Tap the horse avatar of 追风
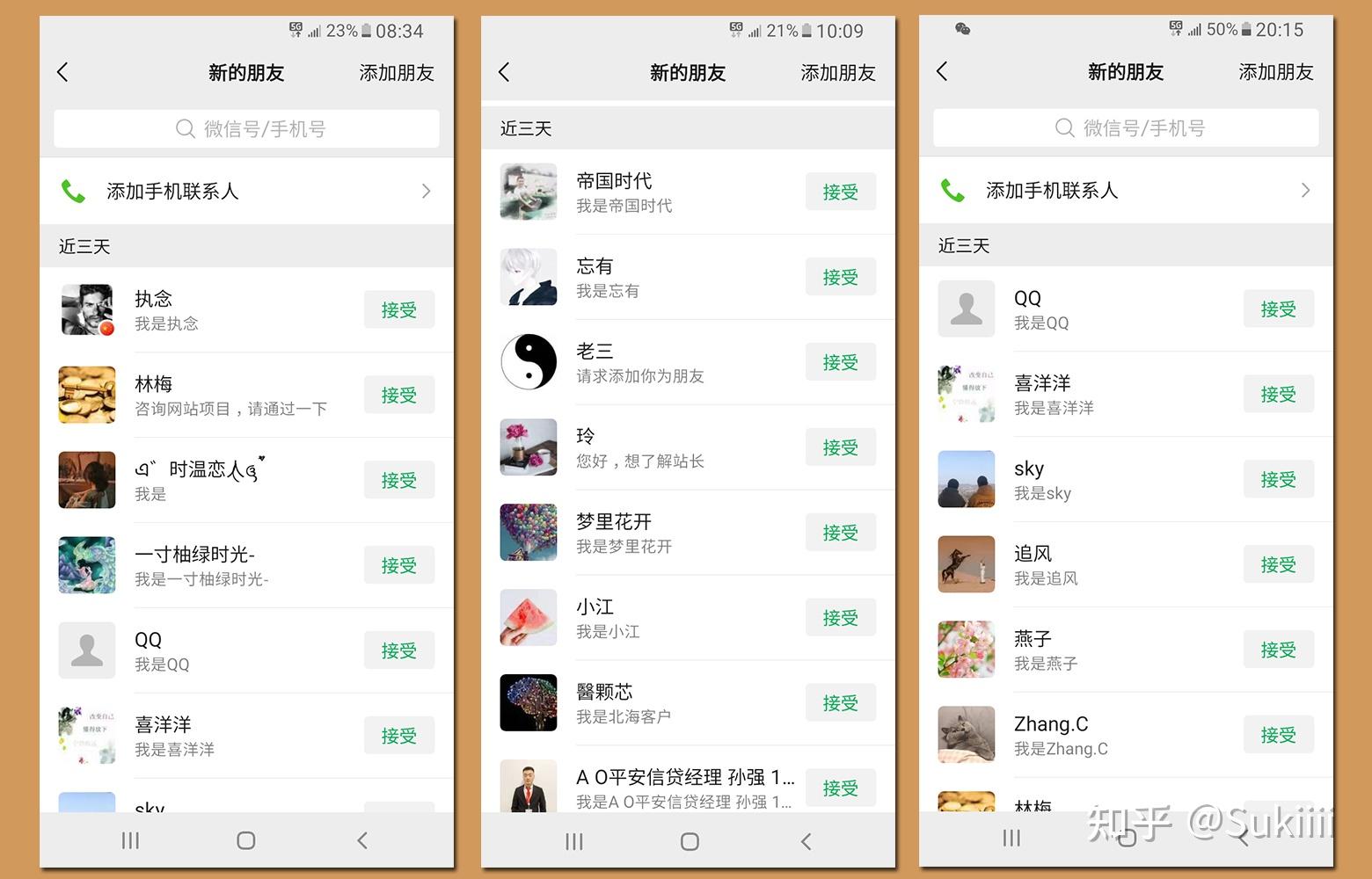This screenshot has width=1372, height=879. [x=967, y=564]
